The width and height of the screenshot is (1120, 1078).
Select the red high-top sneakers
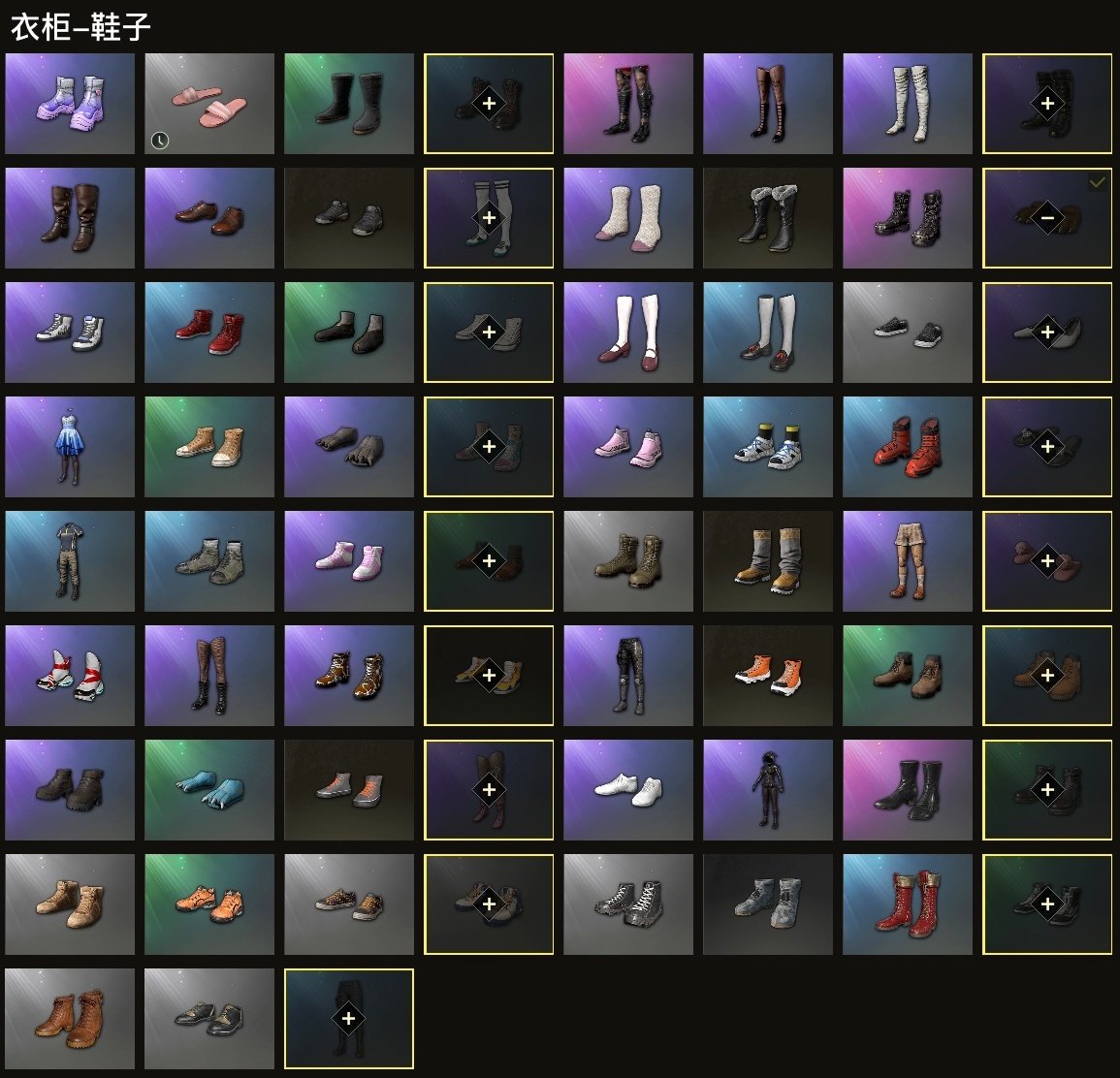tap(209, 332)
